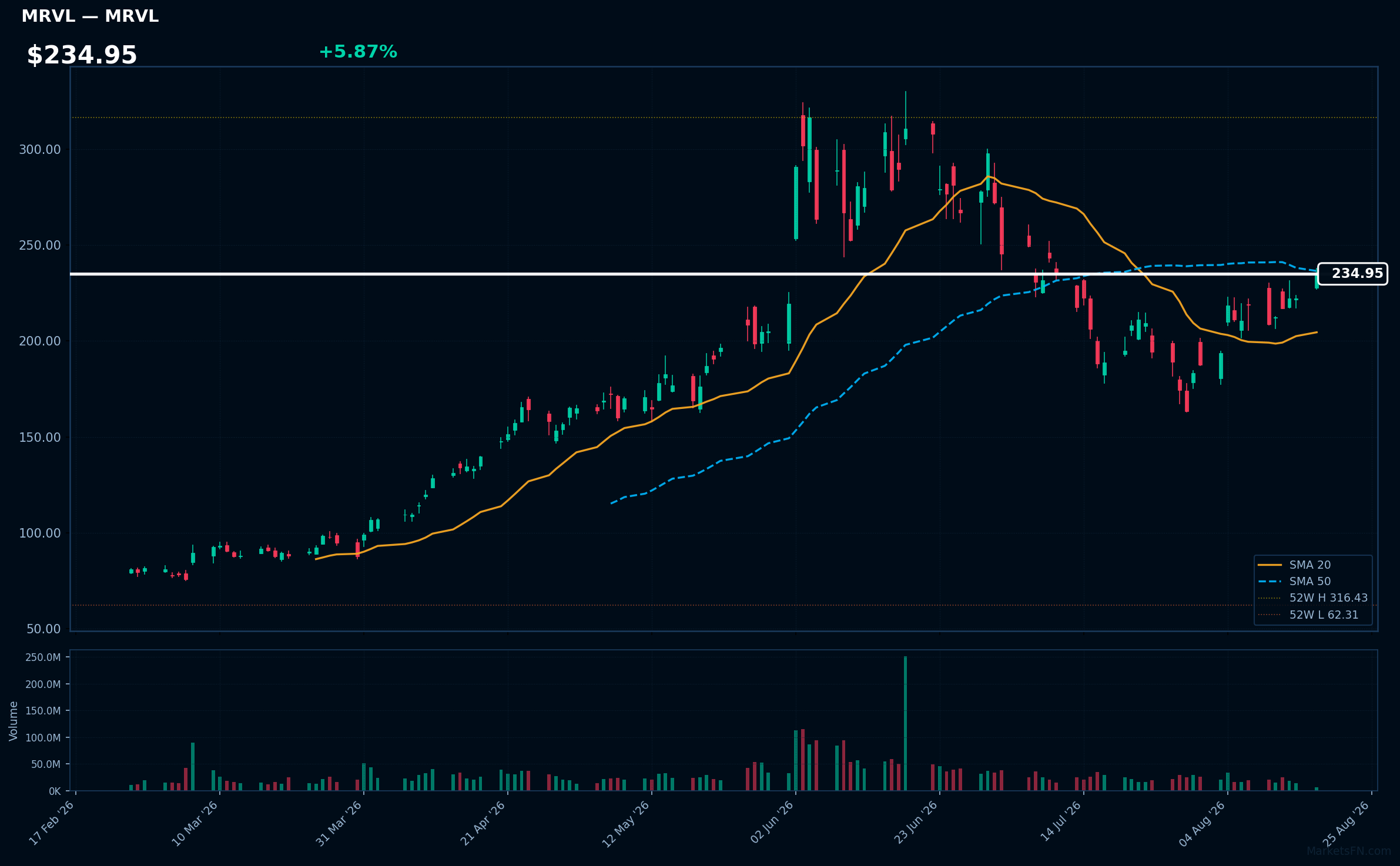Click the 200.0M volume axis label

[x=43, y=684]
